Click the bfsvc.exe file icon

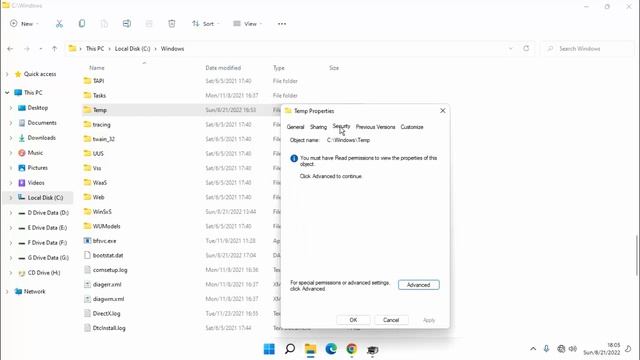pyautogui.click(x=87, y=241)
